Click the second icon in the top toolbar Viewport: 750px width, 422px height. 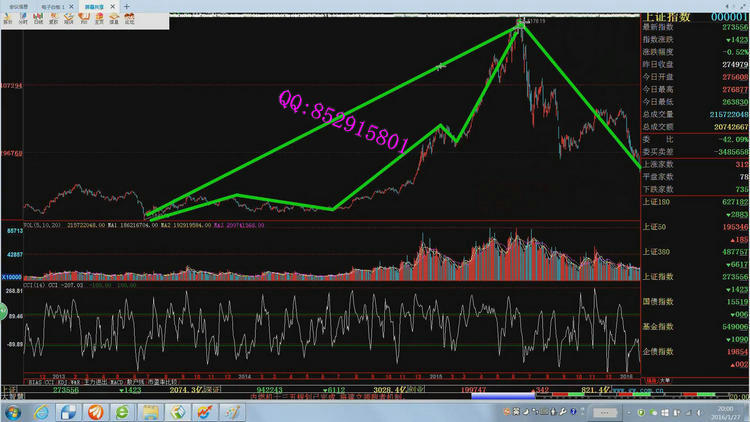(25, 19)
